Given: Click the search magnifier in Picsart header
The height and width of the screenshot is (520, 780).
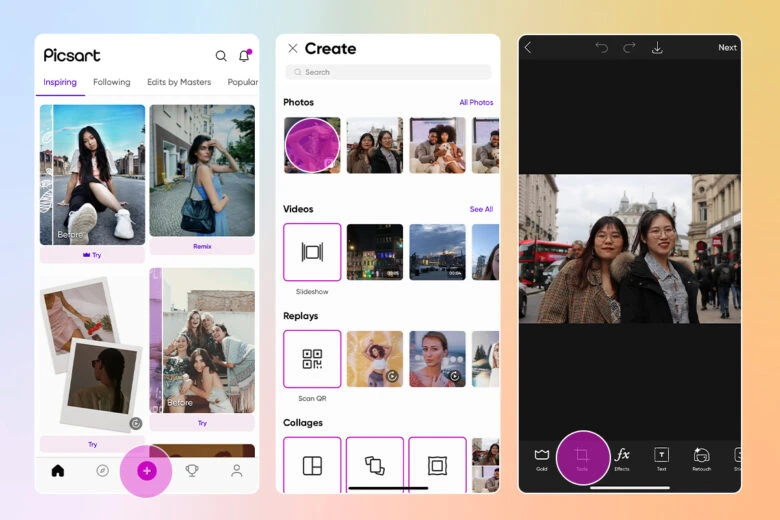Looking at the screenshot, I should click(221, 56).
